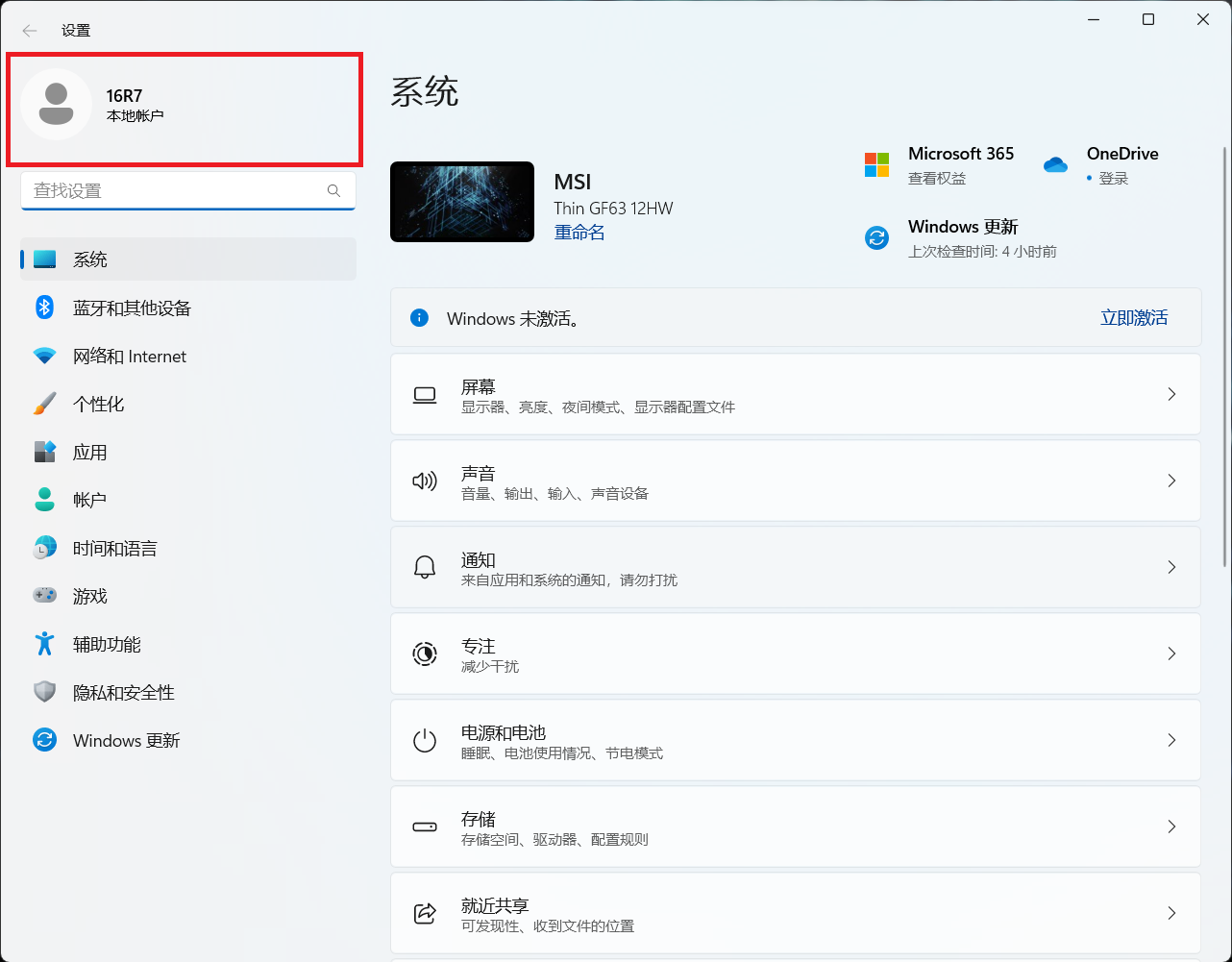Expand the 屏幕 display settings chevron

(1170, 394)
